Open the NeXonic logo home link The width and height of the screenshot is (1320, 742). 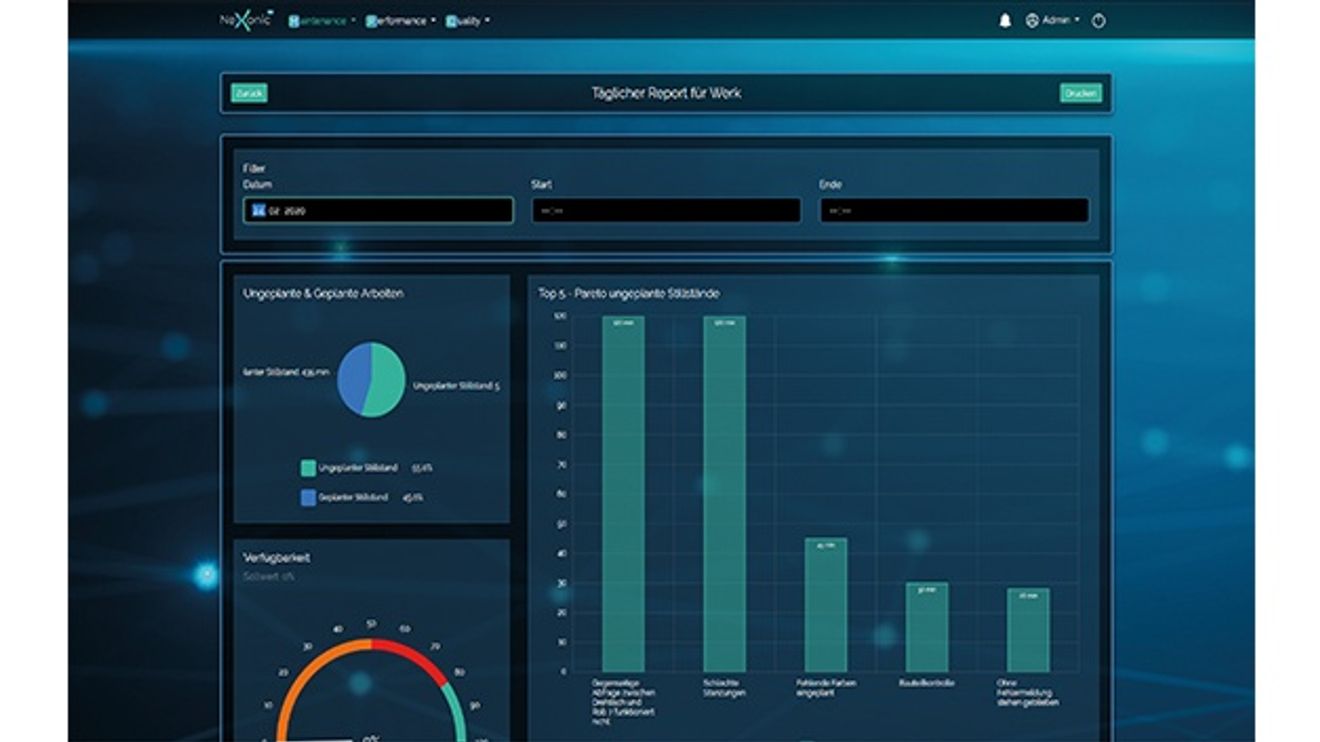coord(244,20)
